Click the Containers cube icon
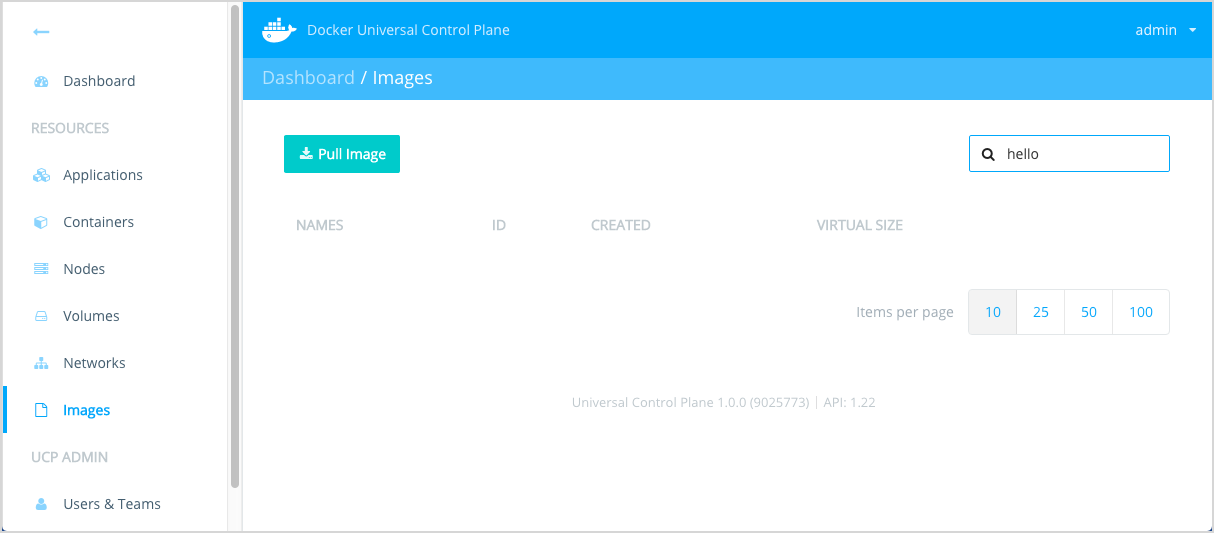Screen dimensions: 1214x533 point(41,222)
